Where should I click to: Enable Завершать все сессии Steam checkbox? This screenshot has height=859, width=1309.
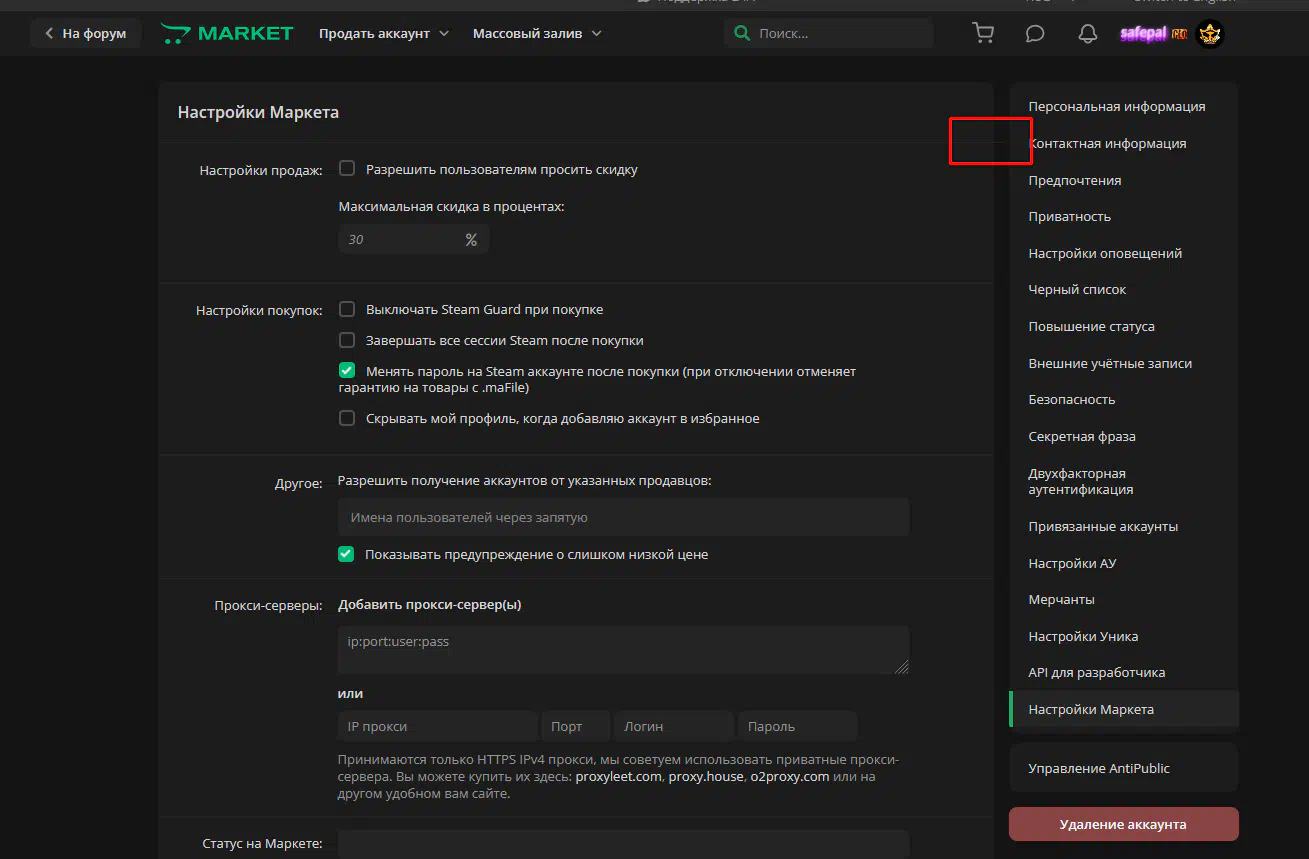[x=347, y=340]
